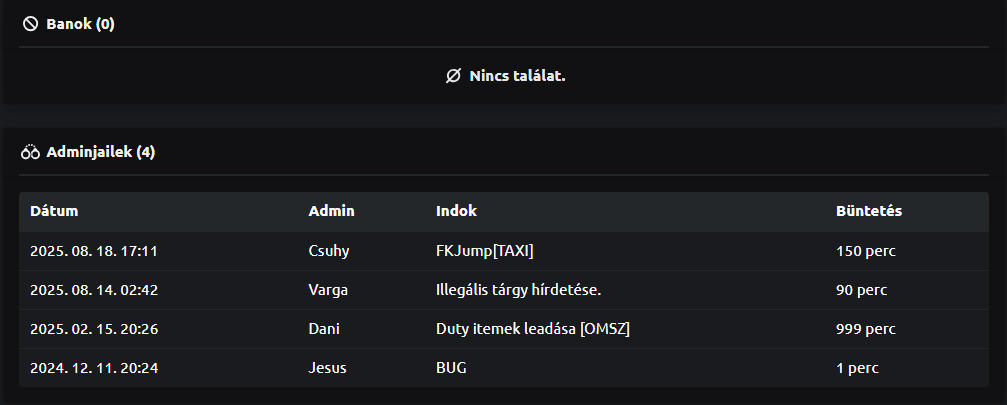Click the handcuffs icon beside Adminjailek

click(x=30, y=153)
